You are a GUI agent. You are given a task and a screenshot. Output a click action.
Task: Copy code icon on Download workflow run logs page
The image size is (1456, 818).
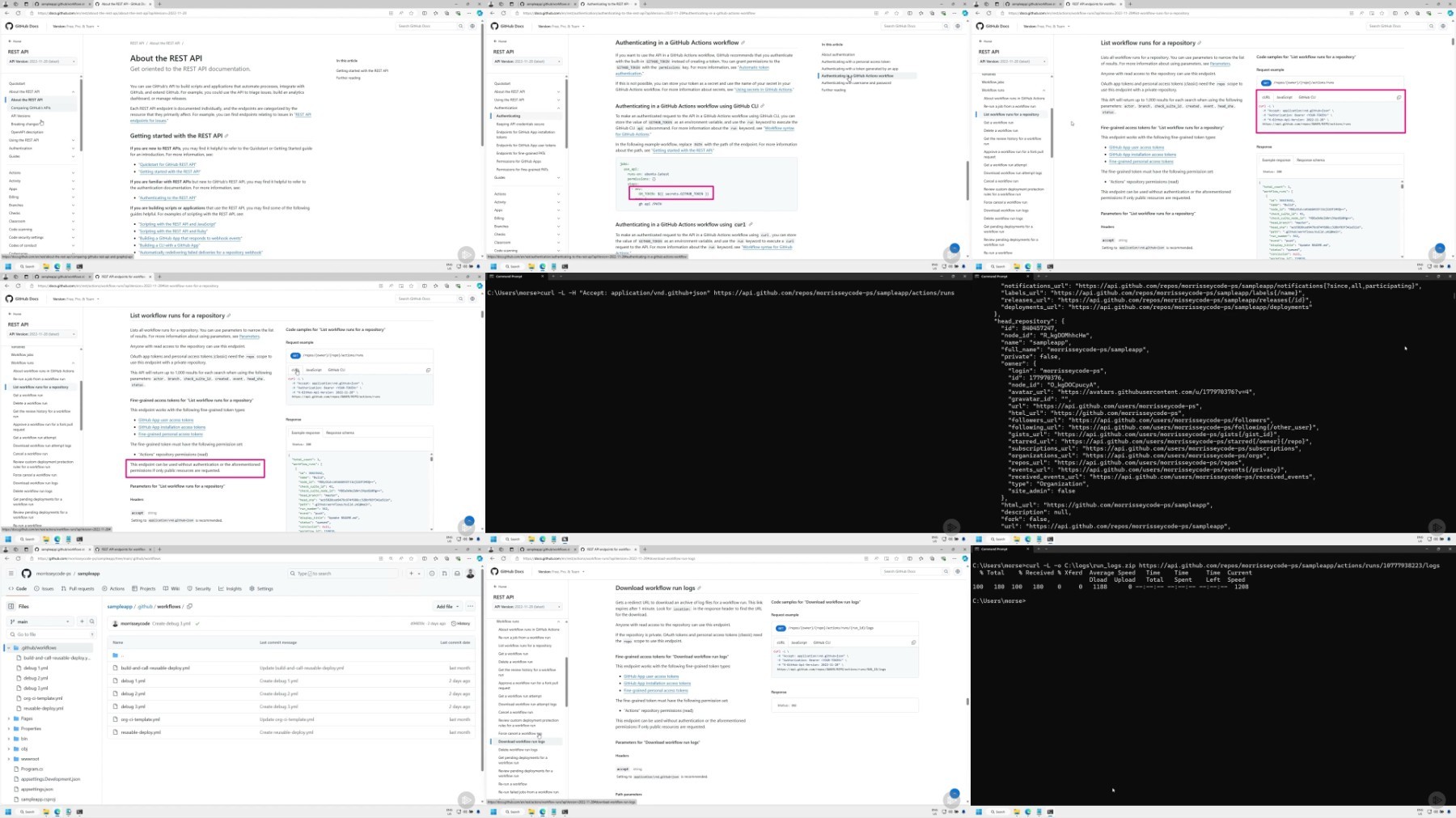click(x=913, y=642)
